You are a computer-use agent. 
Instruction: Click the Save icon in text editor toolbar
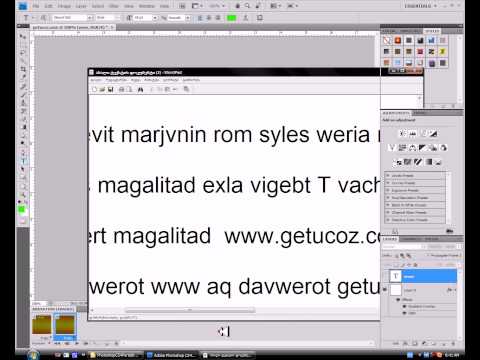[x=111, y=89]
